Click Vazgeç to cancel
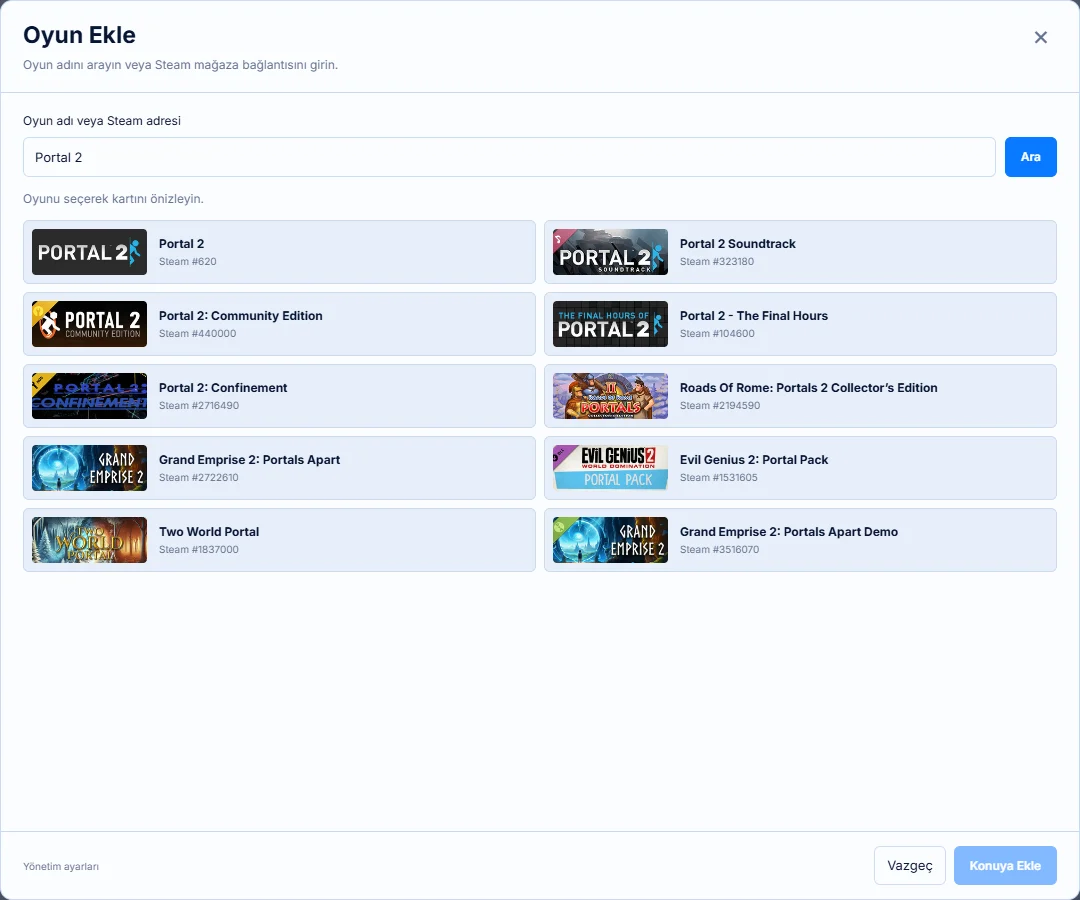 click(910, 866)
